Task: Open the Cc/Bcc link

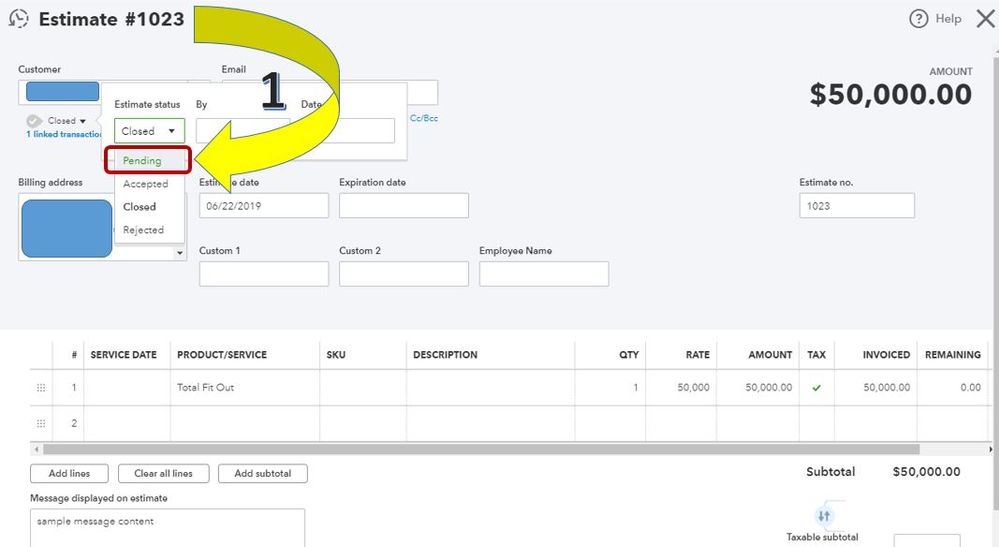Action: 424,118
